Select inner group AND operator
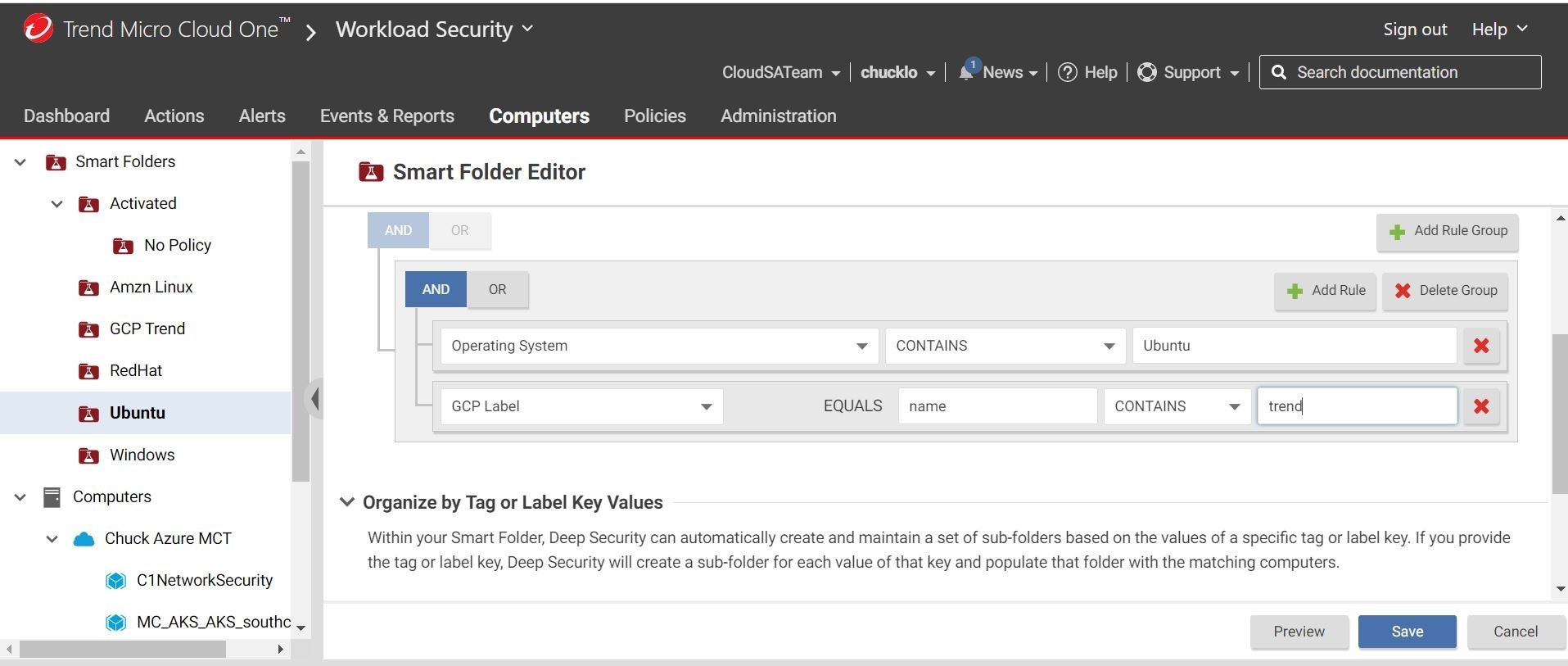Viewport: 1568px width, 666px height. pyautogui.click(x=436, y=289)
